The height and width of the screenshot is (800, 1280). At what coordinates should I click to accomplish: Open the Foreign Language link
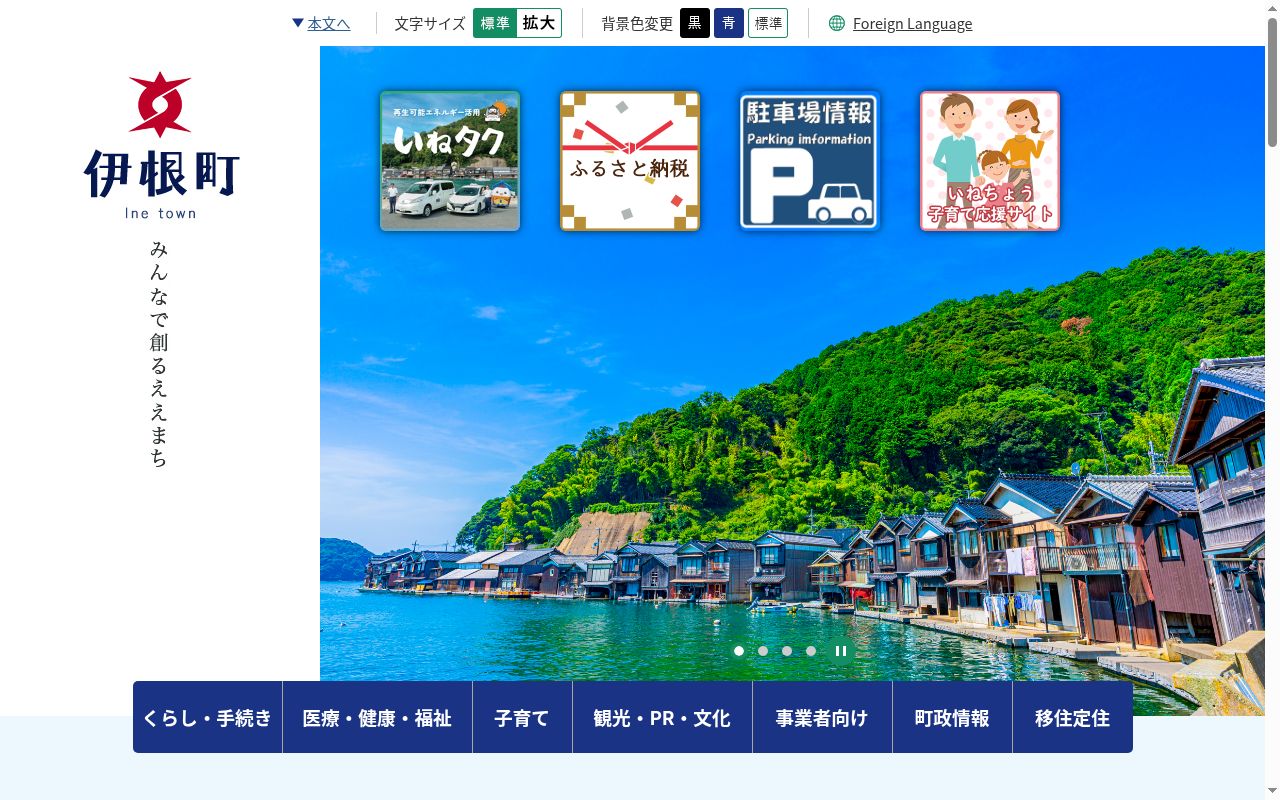pos(912,23)
